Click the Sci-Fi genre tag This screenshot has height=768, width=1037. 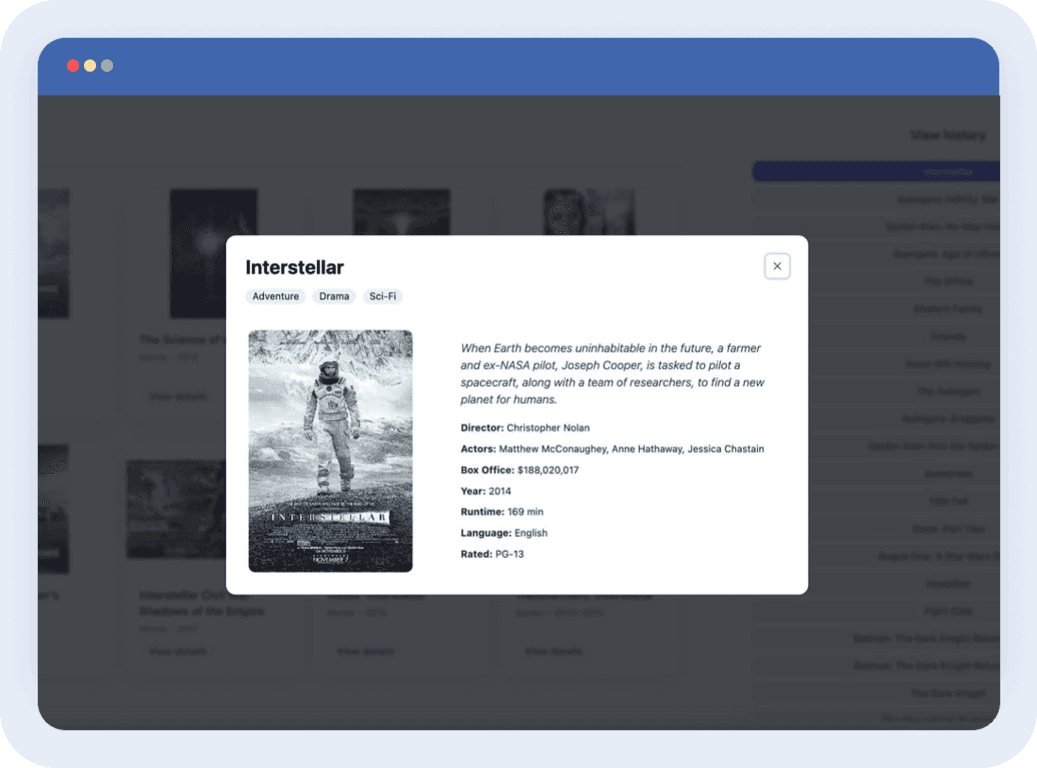coord(382,297)
